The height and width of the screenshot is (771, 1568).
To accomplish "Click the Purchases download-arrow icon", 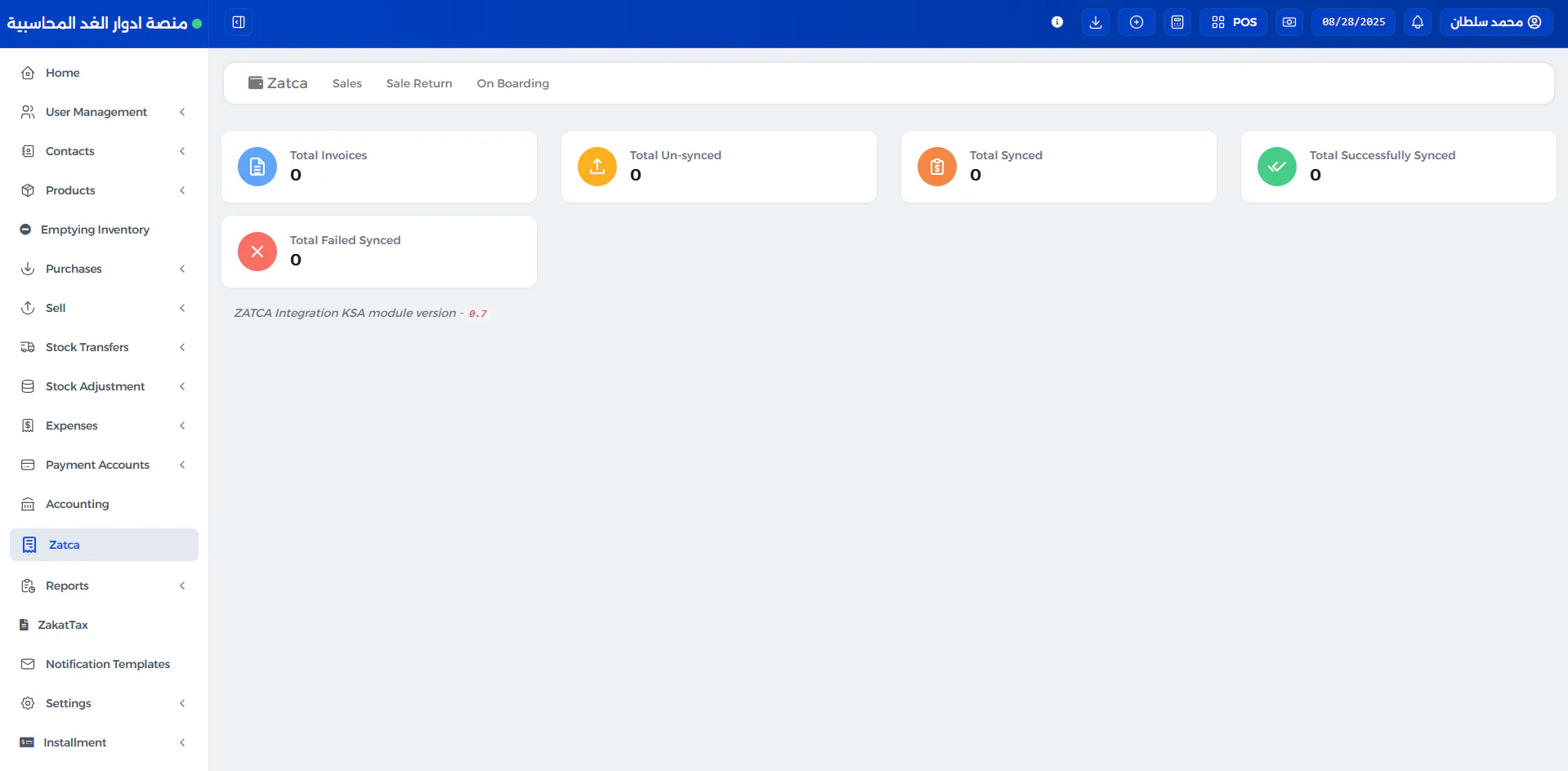I will tap(28, 269).
